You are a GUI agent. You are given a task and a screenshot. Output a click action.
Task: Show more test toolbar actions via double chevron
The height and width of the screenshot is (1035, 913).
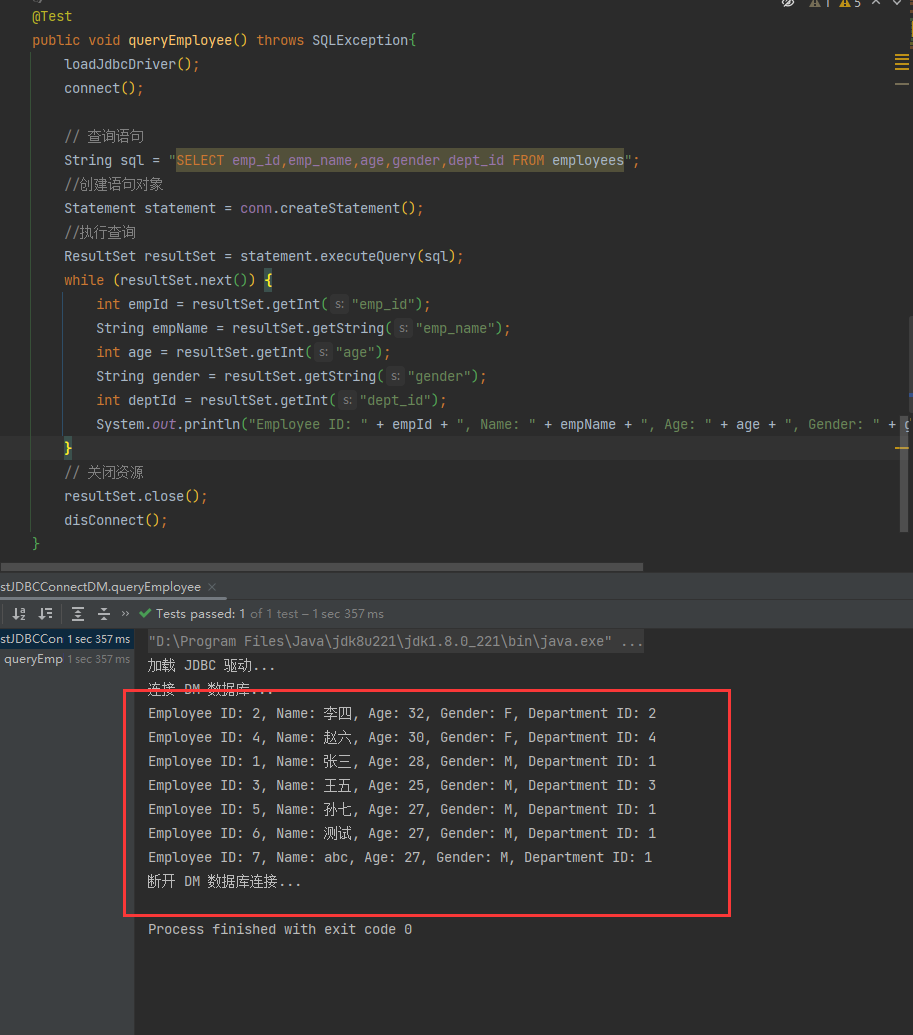tap(125, 614)
